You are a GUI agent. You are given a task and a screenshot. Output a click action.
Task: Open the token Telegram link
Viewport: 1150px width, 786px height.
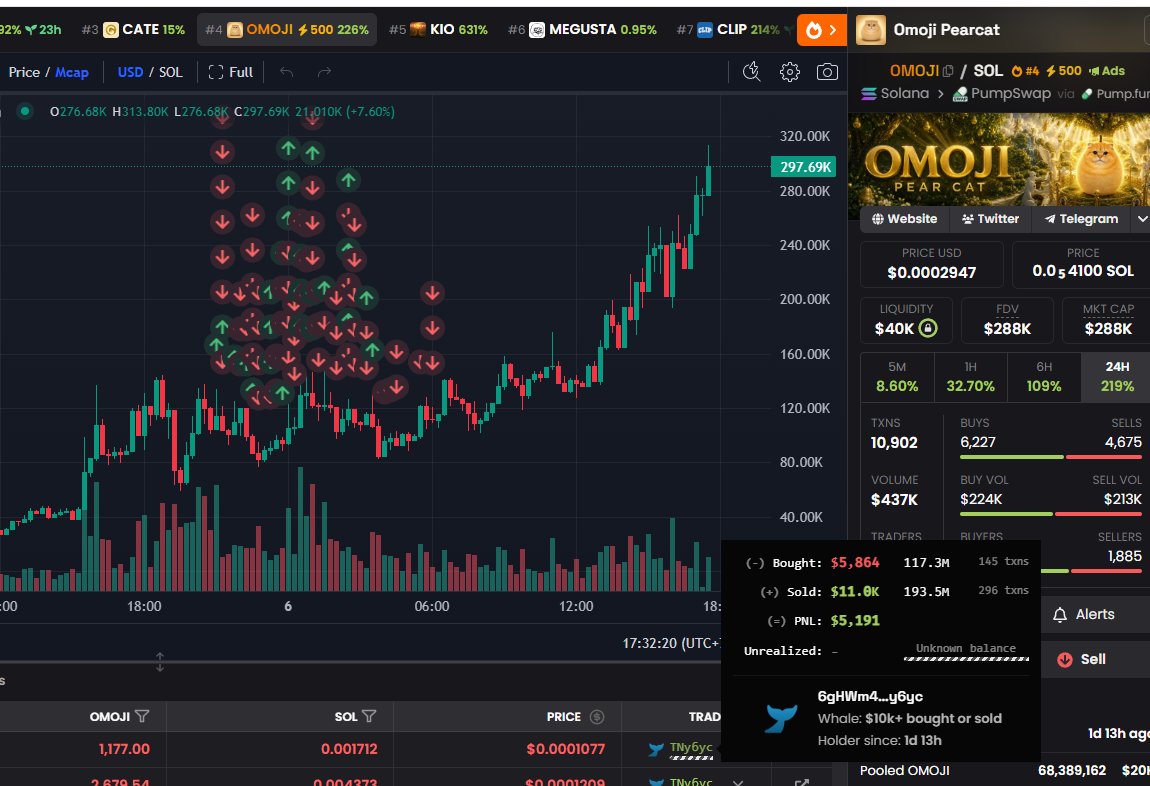click(1081, 218)
